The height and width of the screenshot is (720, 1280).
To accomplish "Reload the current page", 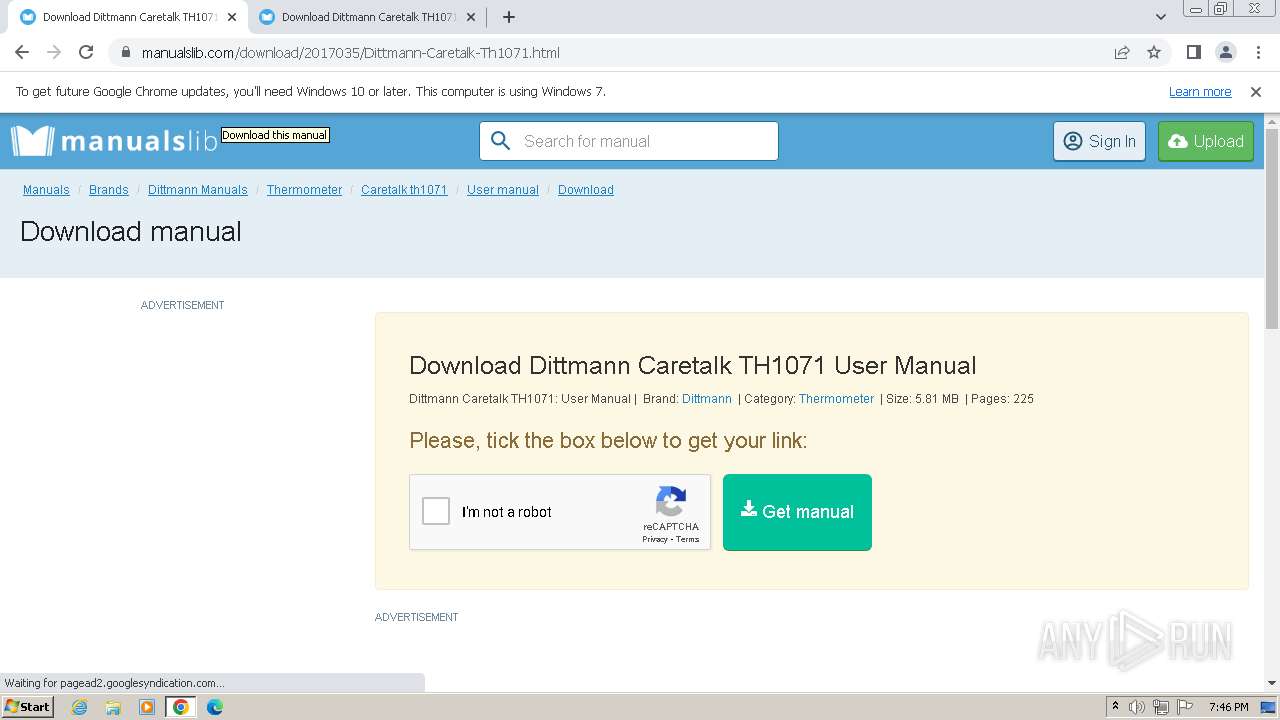I will coord(86,52).
